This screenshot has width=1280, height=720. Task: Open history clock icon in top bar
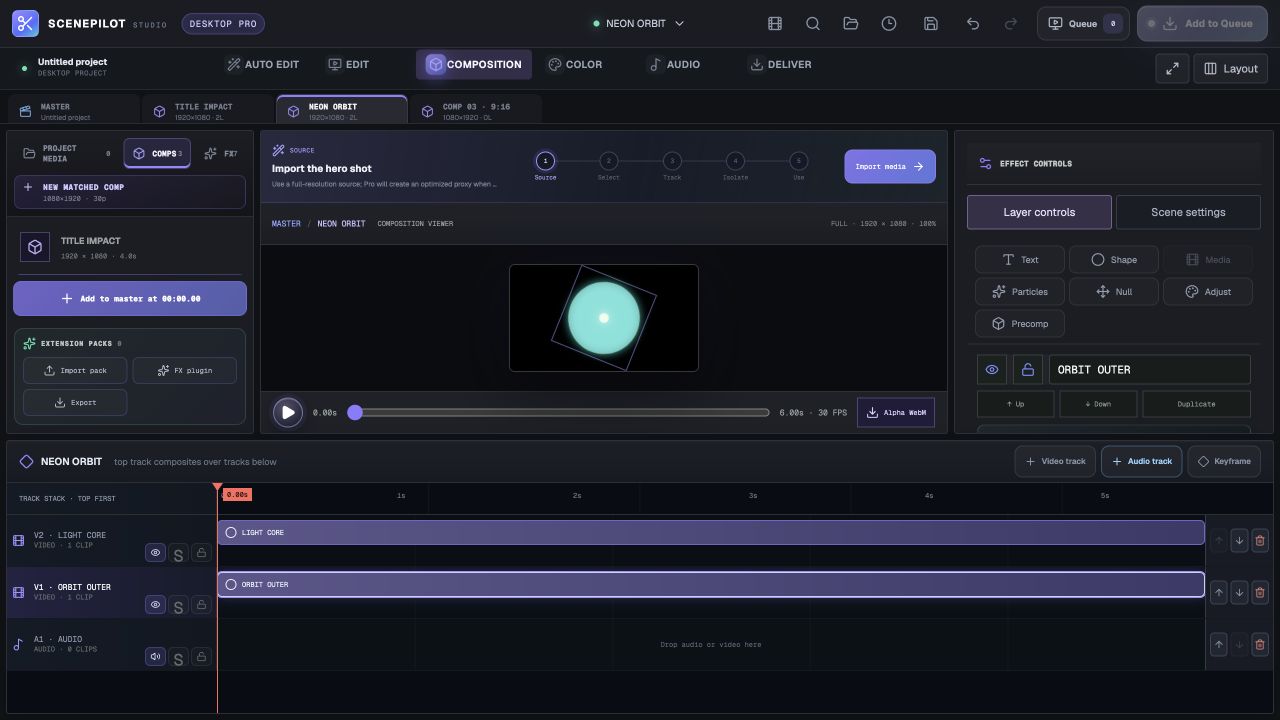tap(889, 23)
